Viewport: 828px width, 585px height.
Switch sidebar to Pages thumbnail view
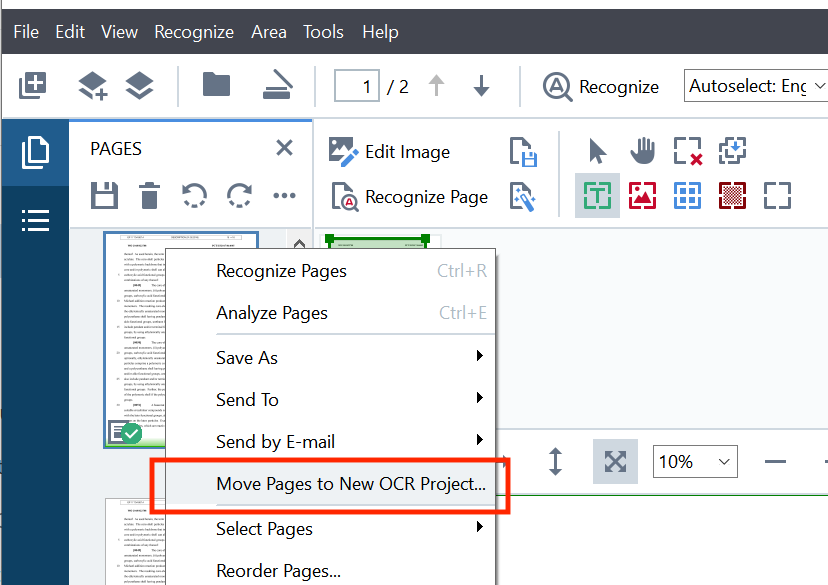[x=35, y=154]
